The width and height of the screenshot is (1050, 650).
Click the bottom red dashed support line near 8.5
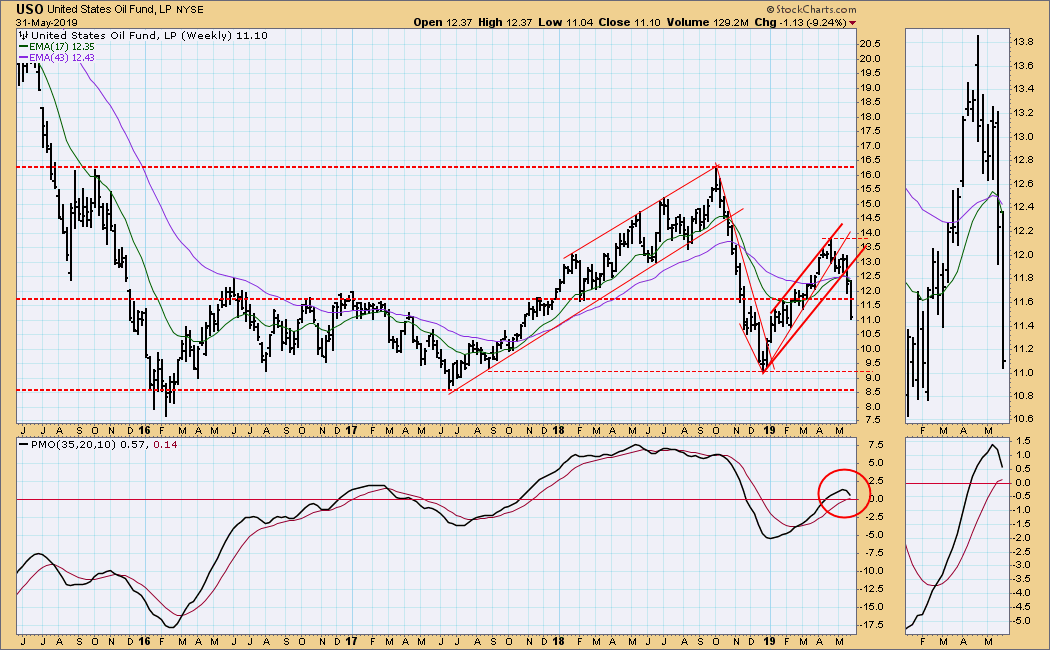click(x=300, y=390)
